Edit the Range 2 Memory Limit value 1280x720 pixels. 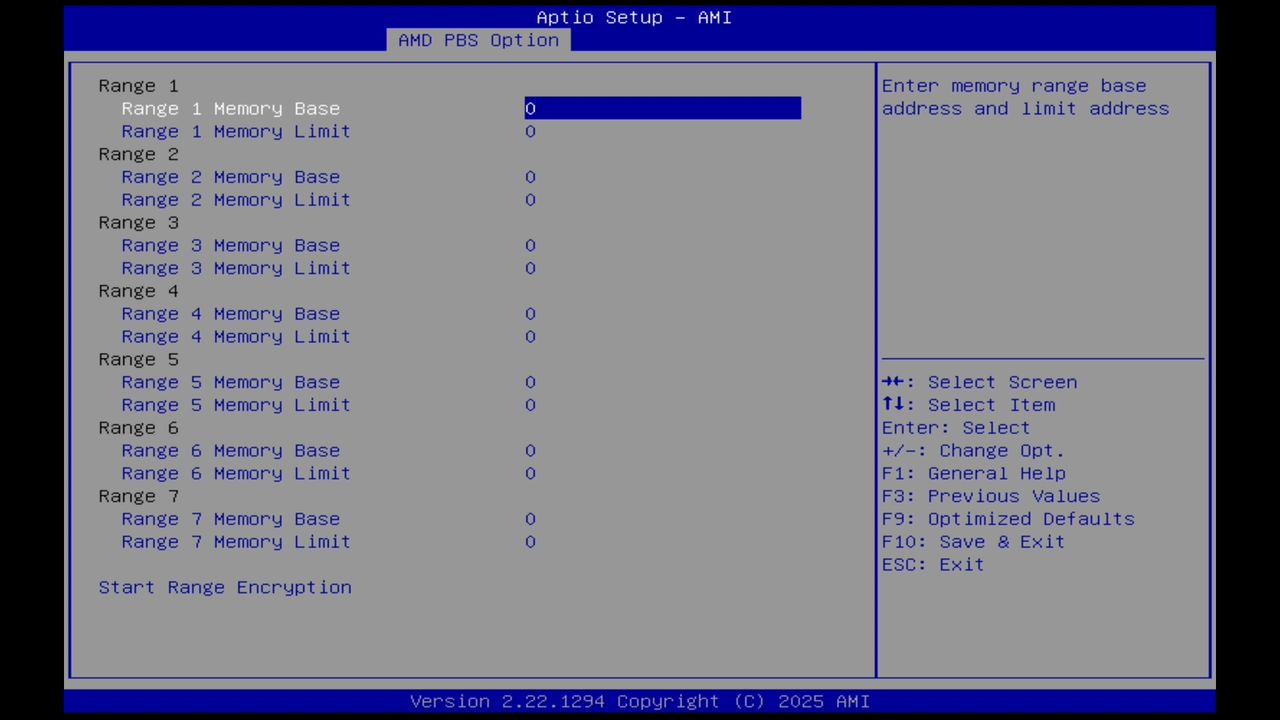click(235, 199)
